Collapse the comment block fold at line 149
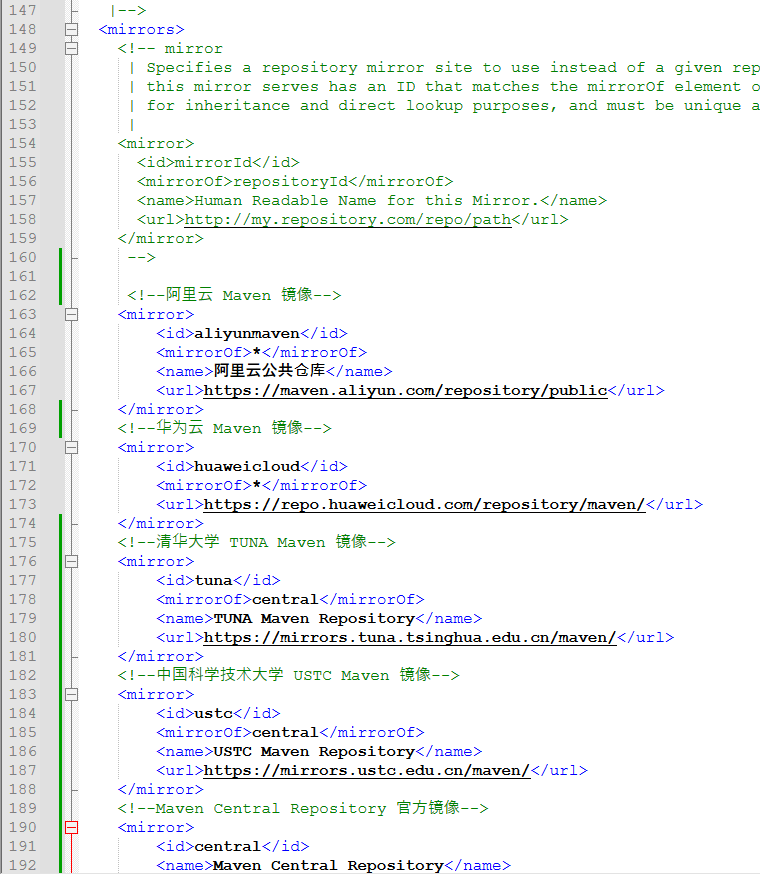Image resolution: width=760 pixels, height=875 pixels. (71, 49)
